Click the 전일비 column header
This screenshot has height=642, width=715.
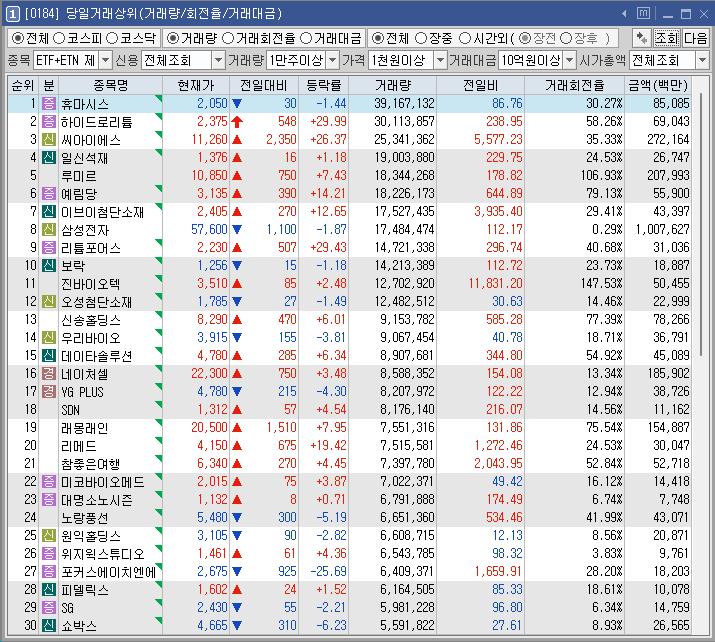(x=480, y=85)
